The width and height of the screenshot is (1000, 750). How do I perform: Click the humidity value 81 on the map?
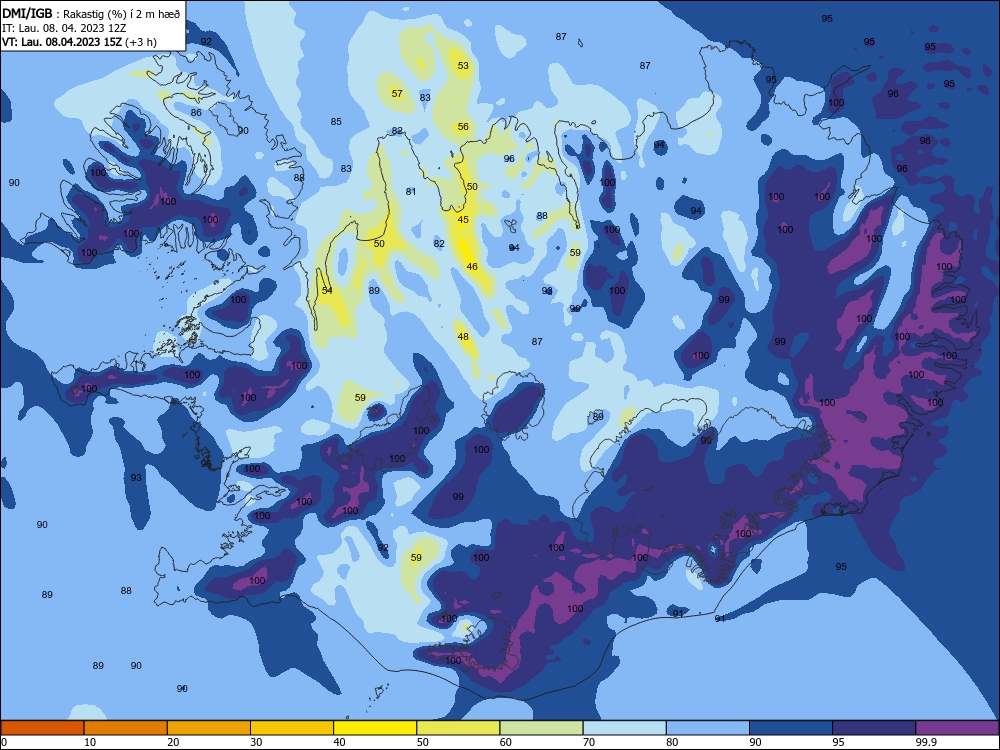(x=411, y=191)
